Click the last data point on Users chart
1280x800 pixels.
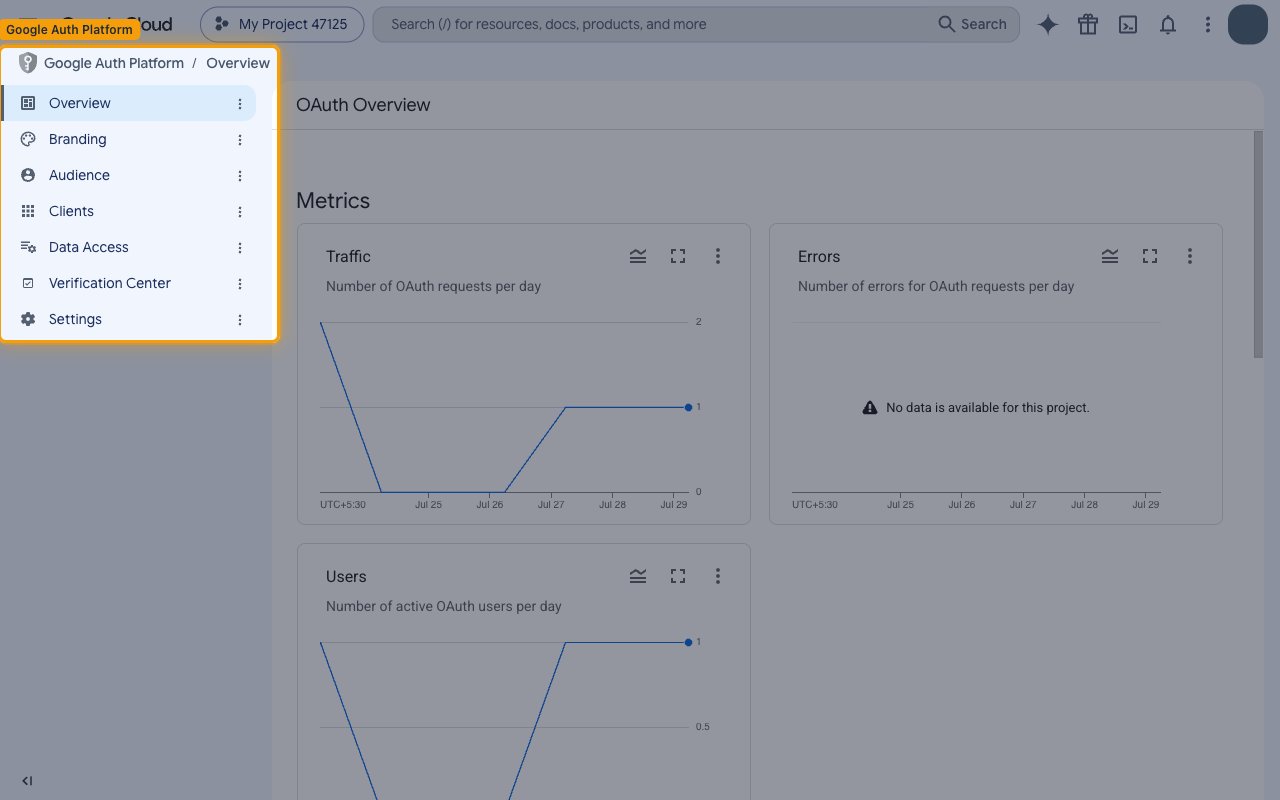(688, 642)
